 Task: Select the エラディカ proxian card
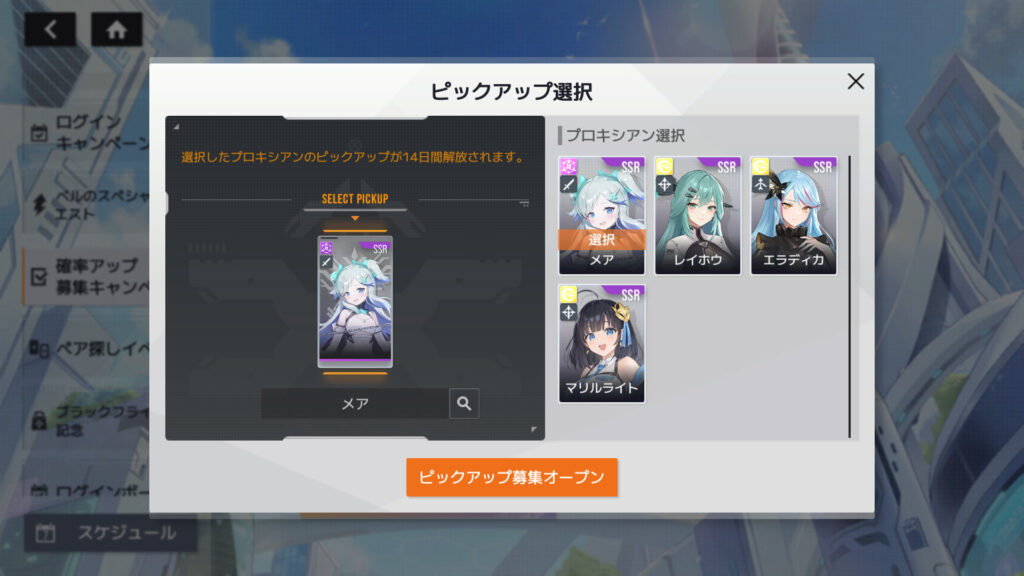(x=793, y=216)
